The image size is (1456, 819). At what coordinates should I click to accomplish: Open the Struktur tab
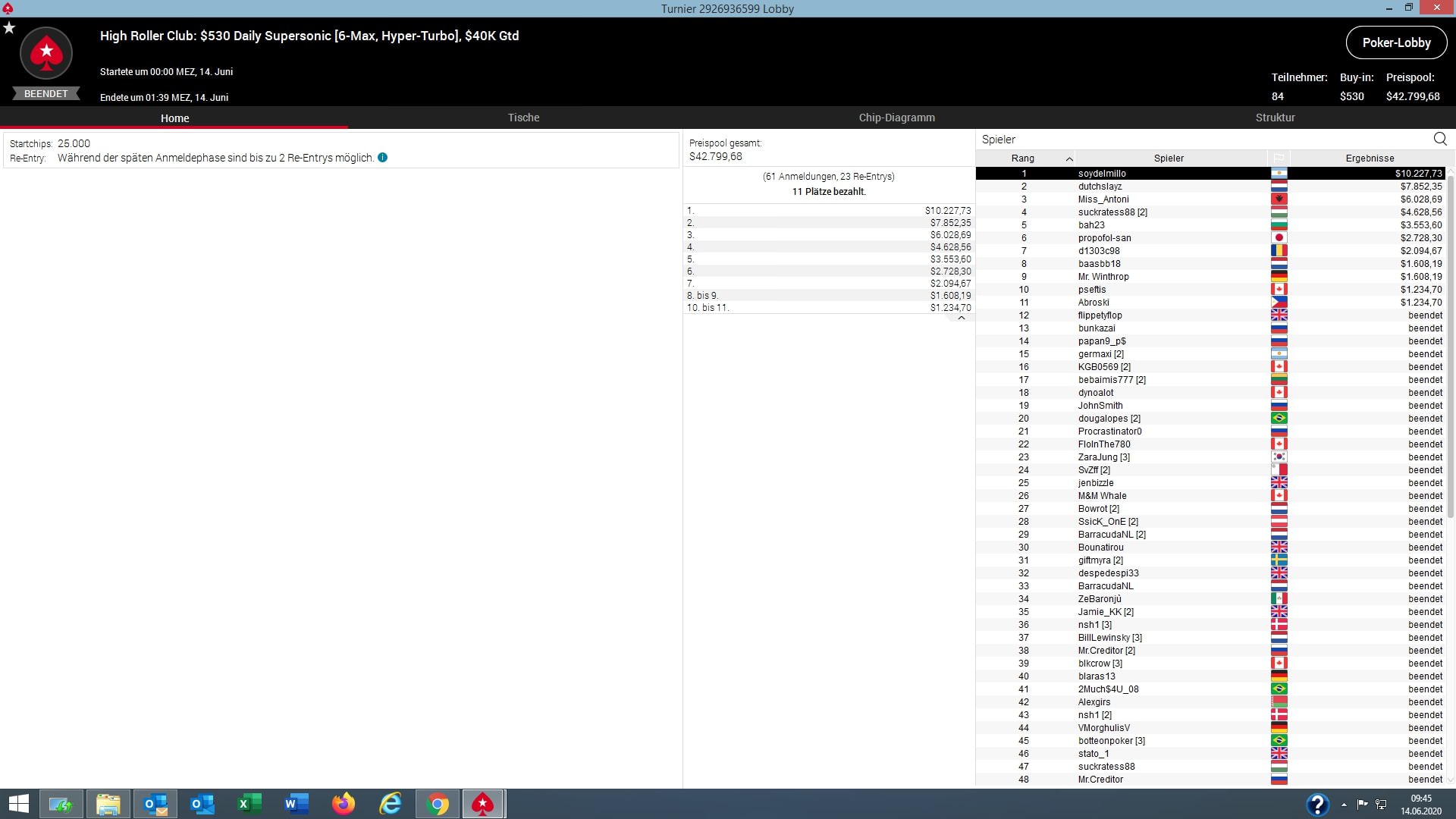1275,118
